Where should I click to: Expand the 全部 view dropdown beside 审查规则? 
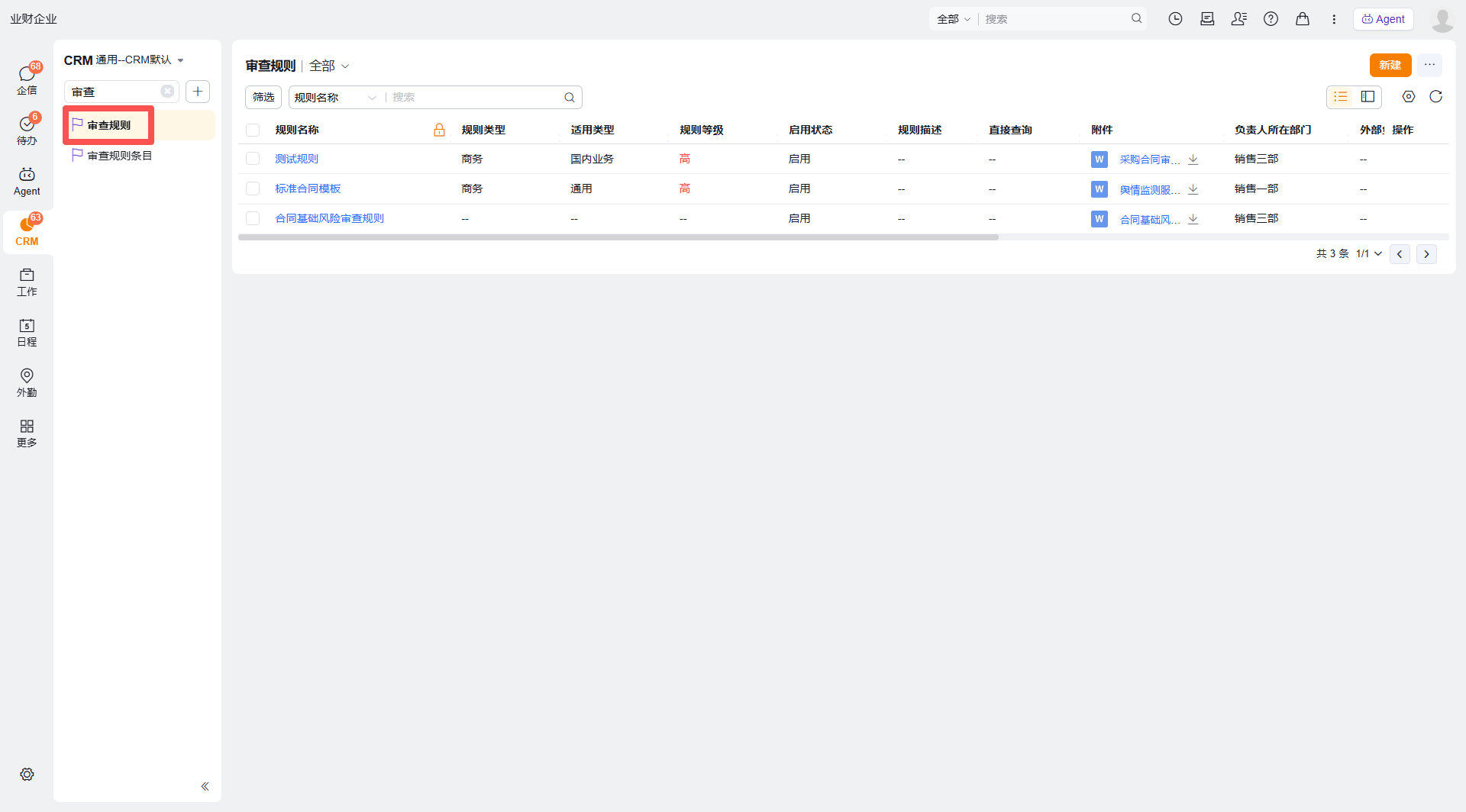[329, 66]
